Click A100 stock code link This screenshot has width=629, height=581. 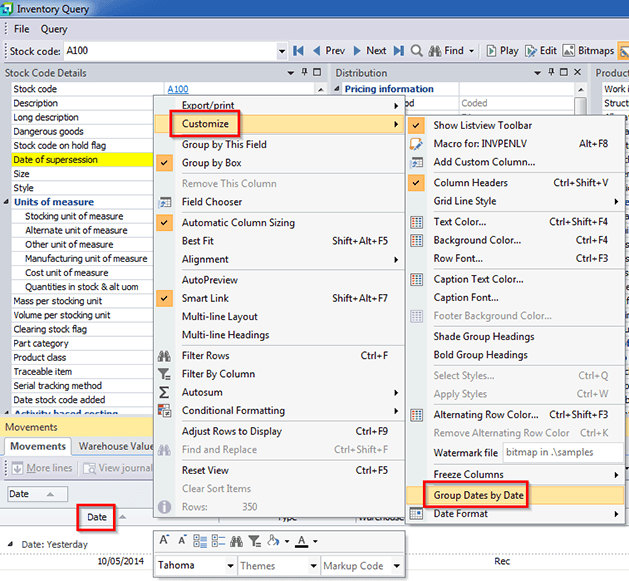178,89
